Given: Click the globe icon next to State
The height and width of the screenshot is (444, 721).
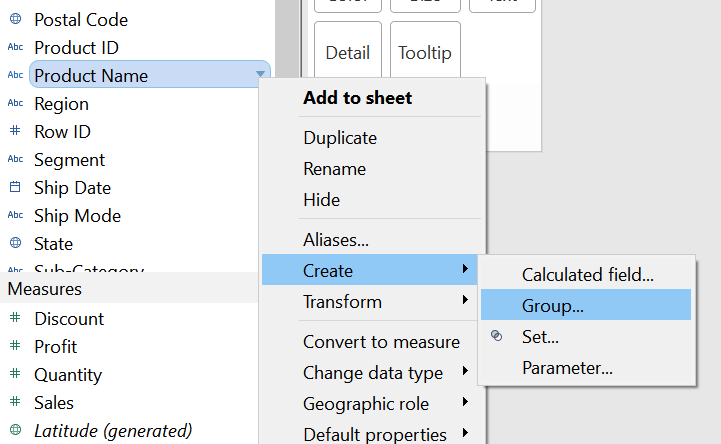Looking at the screenshot, I should point(15,244).
